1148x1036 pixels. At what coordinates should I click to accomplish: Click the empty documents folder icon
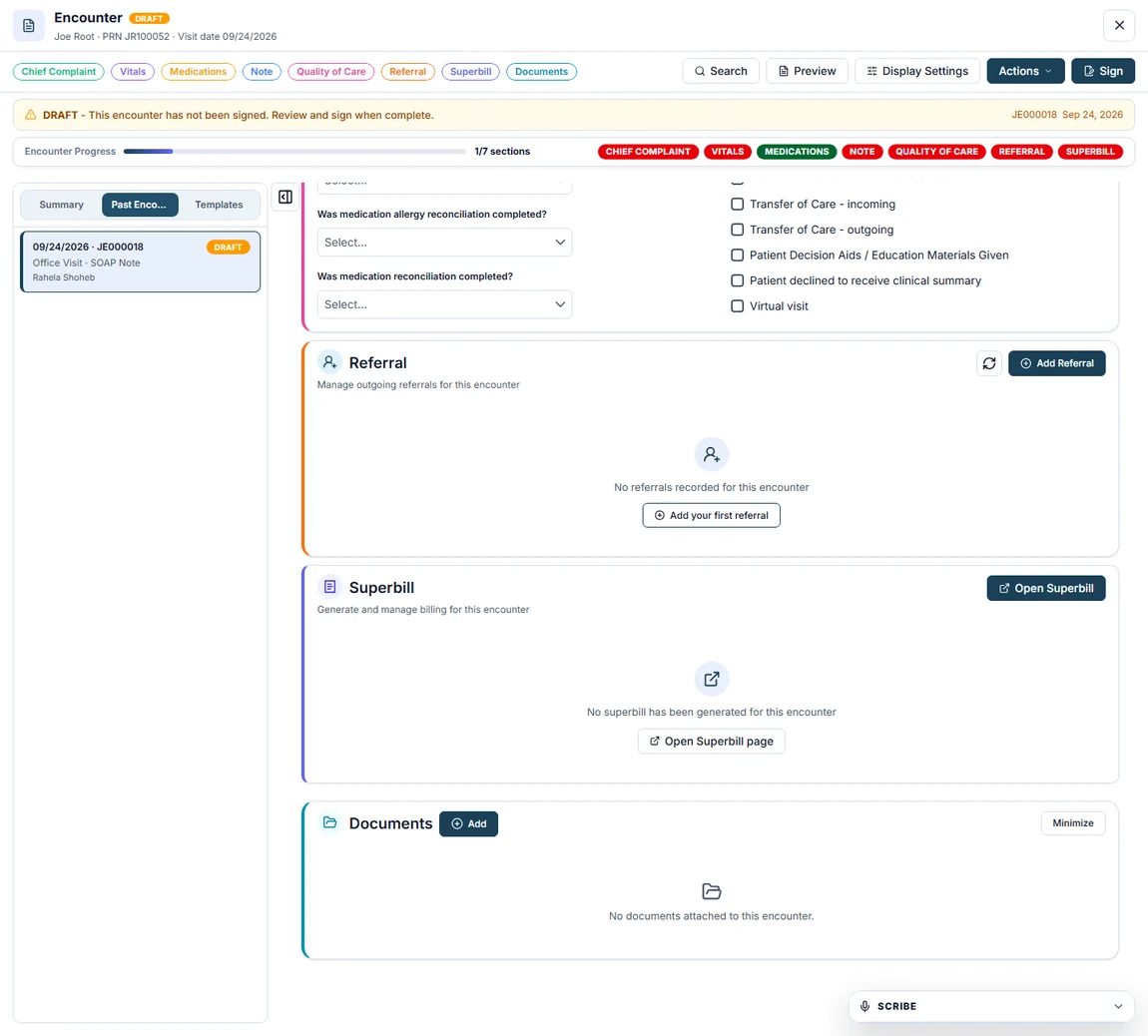coord(711,891)
